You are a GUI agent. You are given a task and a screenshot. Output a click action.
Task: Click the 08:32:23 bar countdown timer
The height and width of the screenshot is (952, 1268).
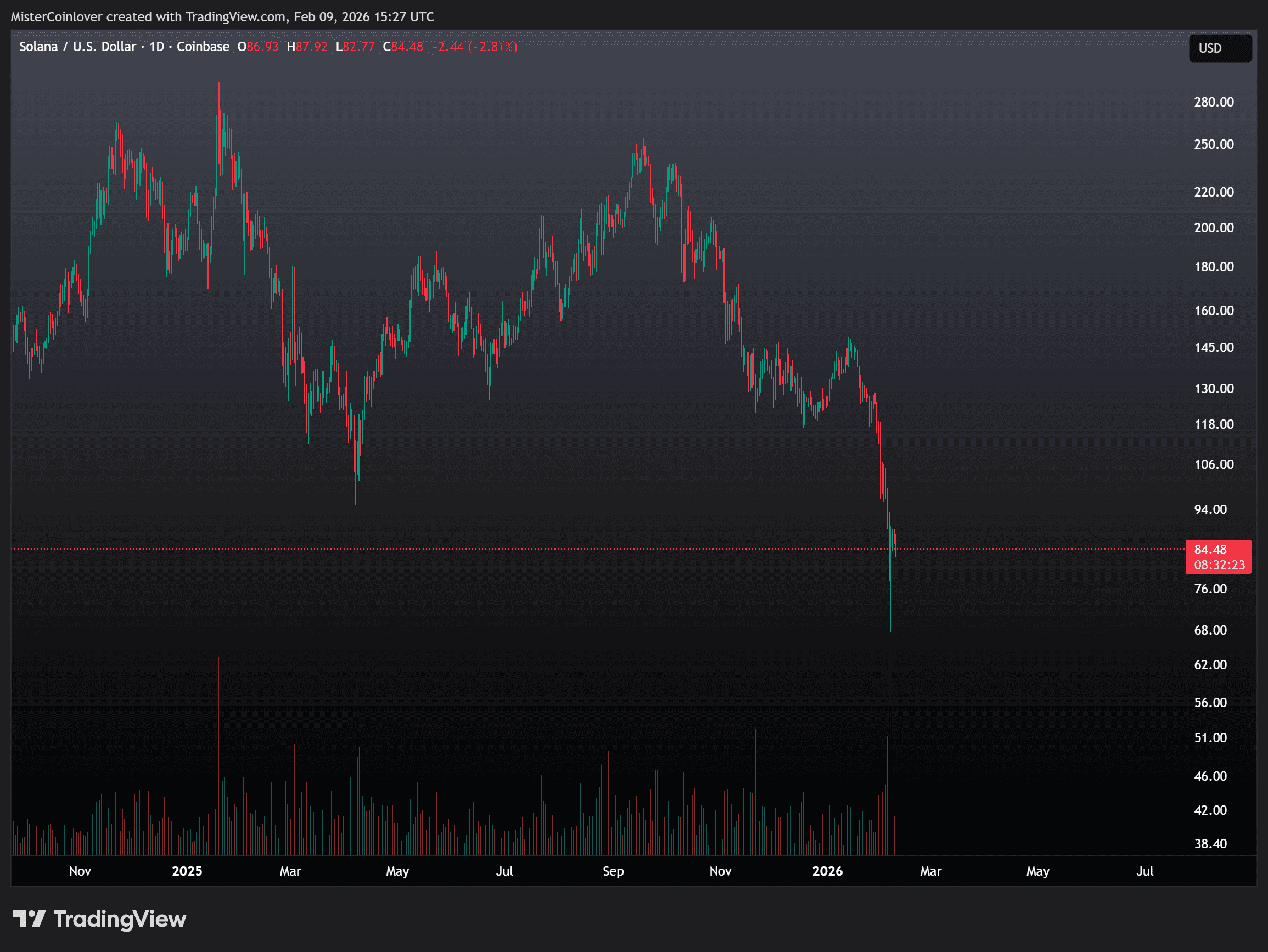1219,565
